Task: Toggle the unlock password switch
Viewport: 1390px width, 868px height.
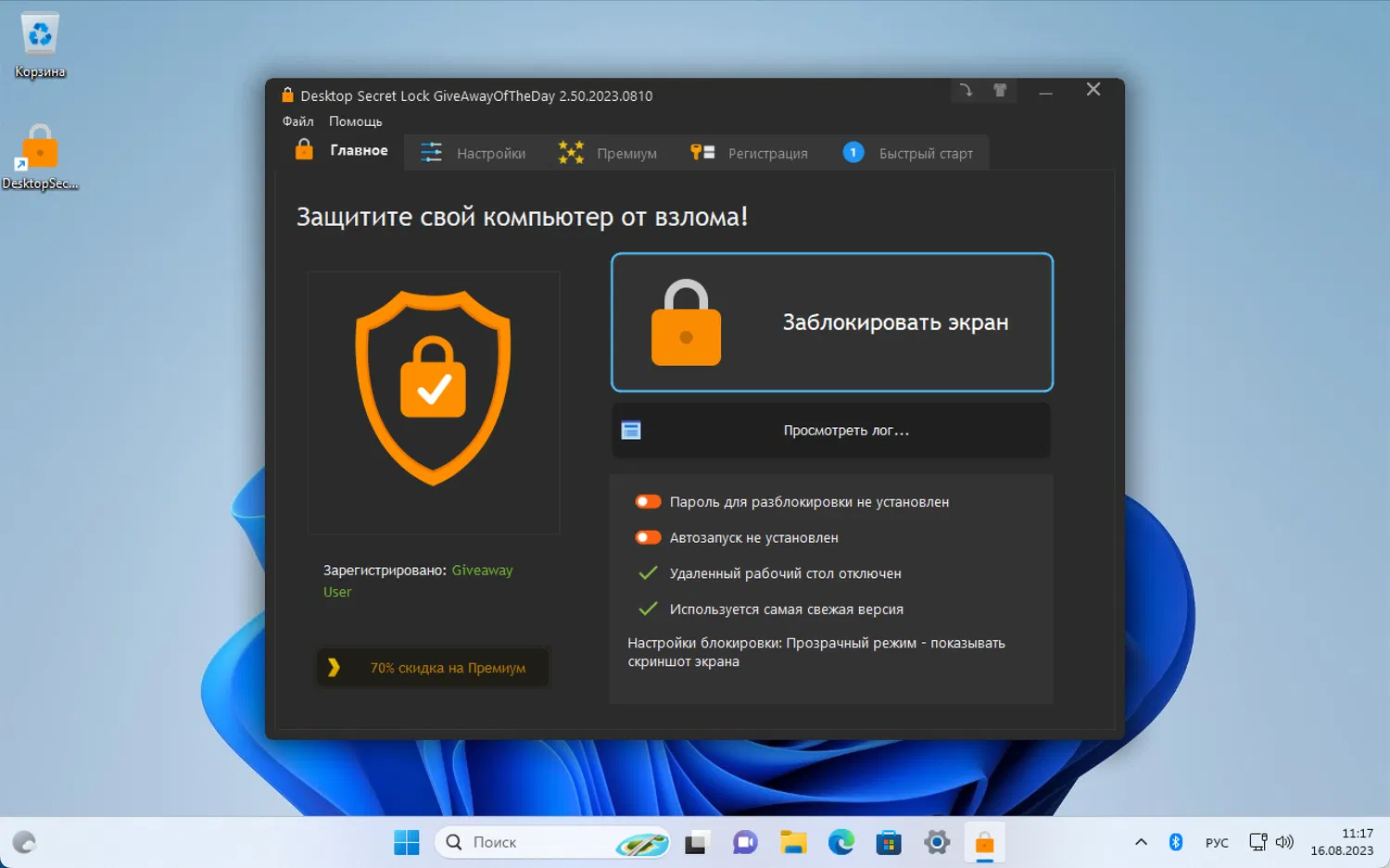Action: coord(648,501)
